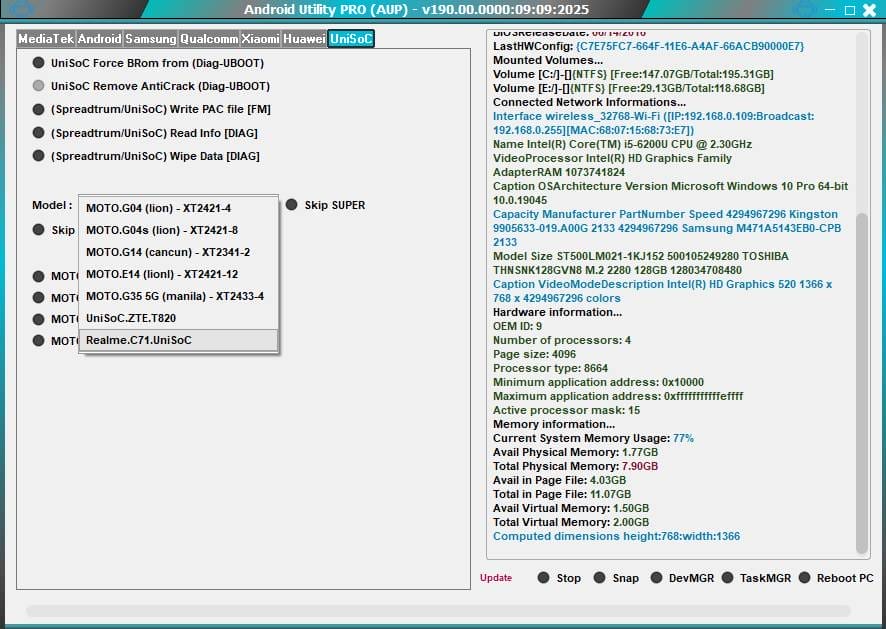Screen dimensions: 886x629
Task: Click the AUP logo in the title bar
Action: (x=19, y=9)
